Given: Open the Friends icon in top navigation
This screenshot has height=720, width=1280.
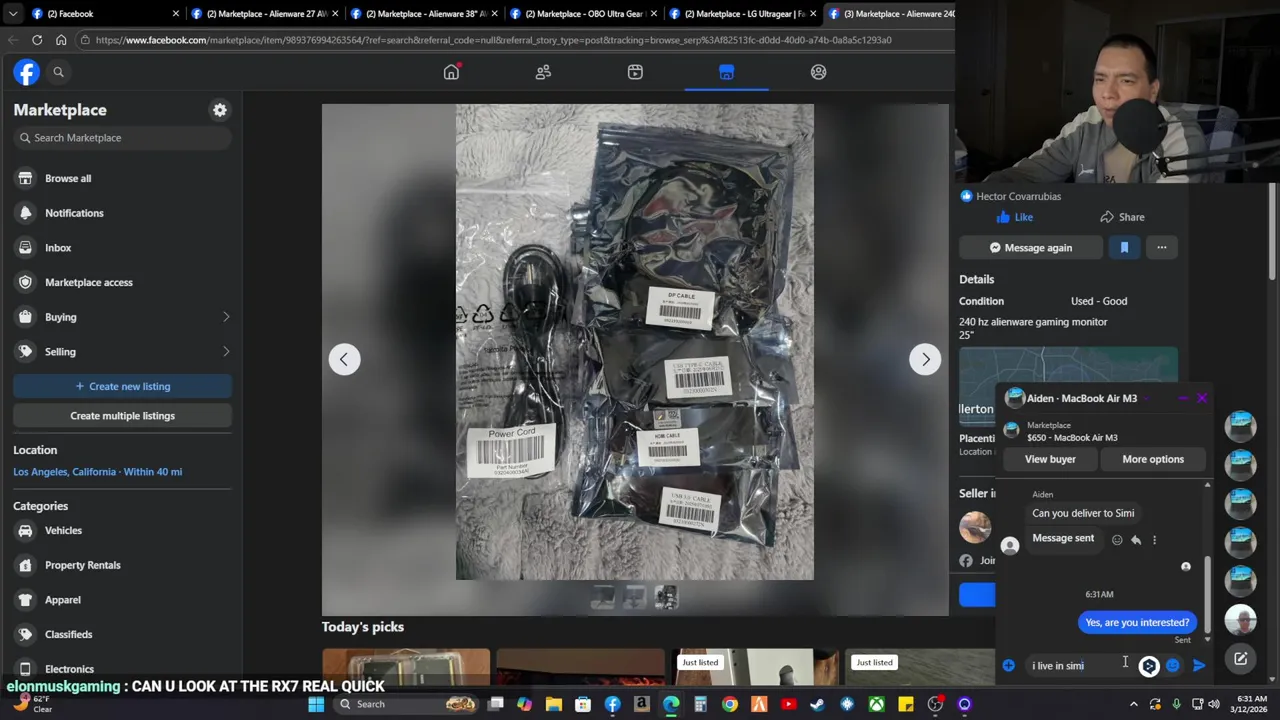Looking at the screenshot, I should pos(543,72).
